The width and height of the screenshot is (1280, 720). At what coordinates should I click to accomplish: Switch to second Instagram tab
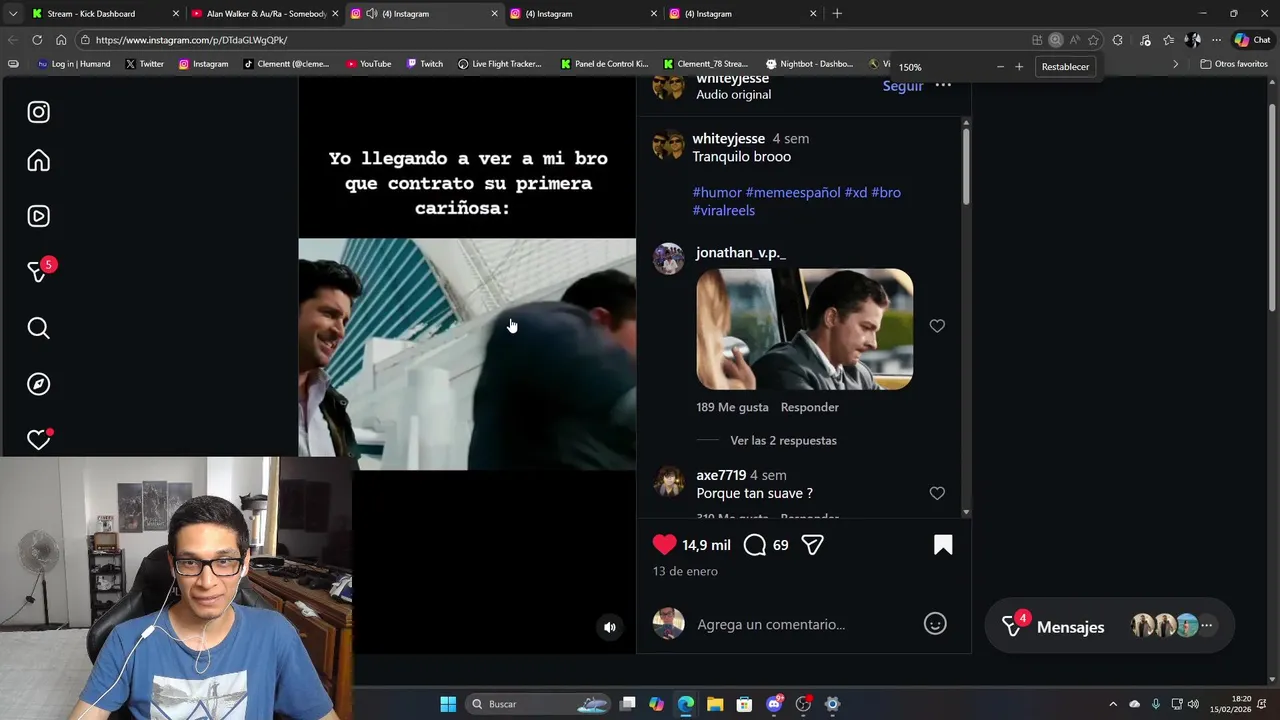[x=583, y=14]
